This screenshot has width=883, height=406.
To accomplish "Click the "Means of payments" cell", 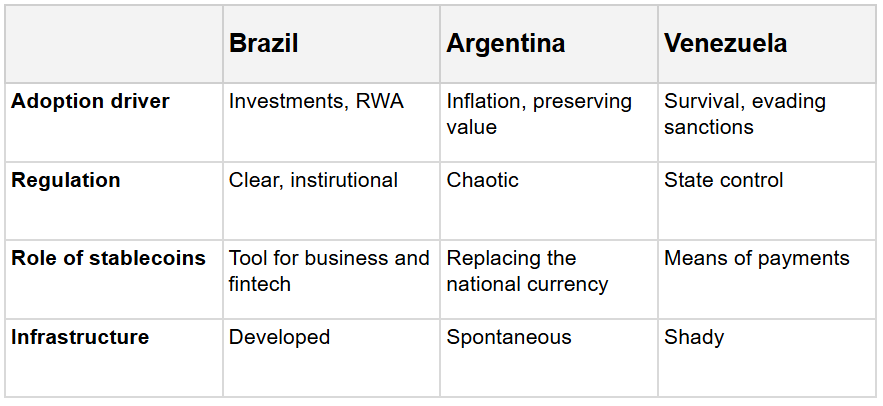I will (x=757, y=259).
